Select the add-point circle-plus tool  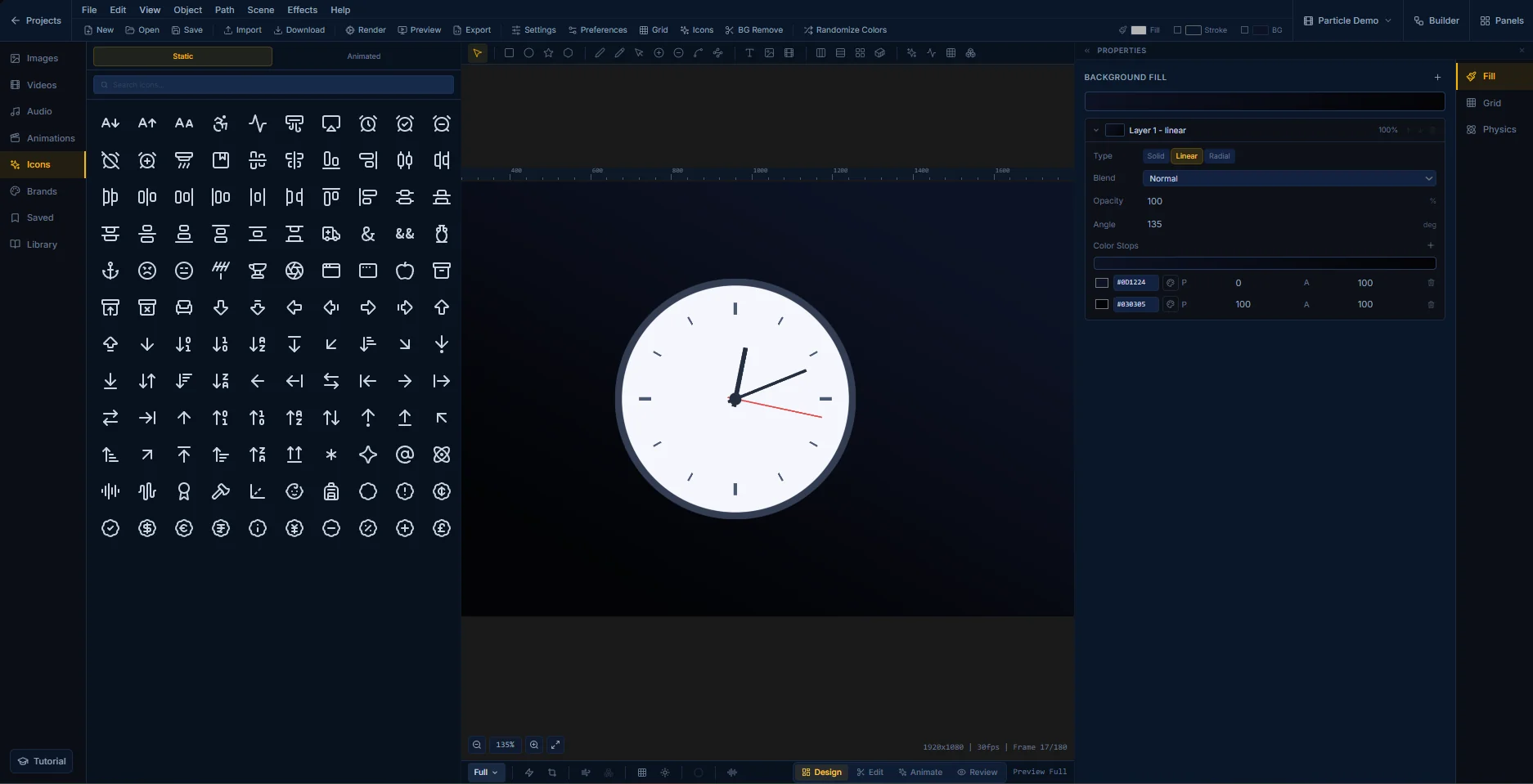(x=659, y=53)
